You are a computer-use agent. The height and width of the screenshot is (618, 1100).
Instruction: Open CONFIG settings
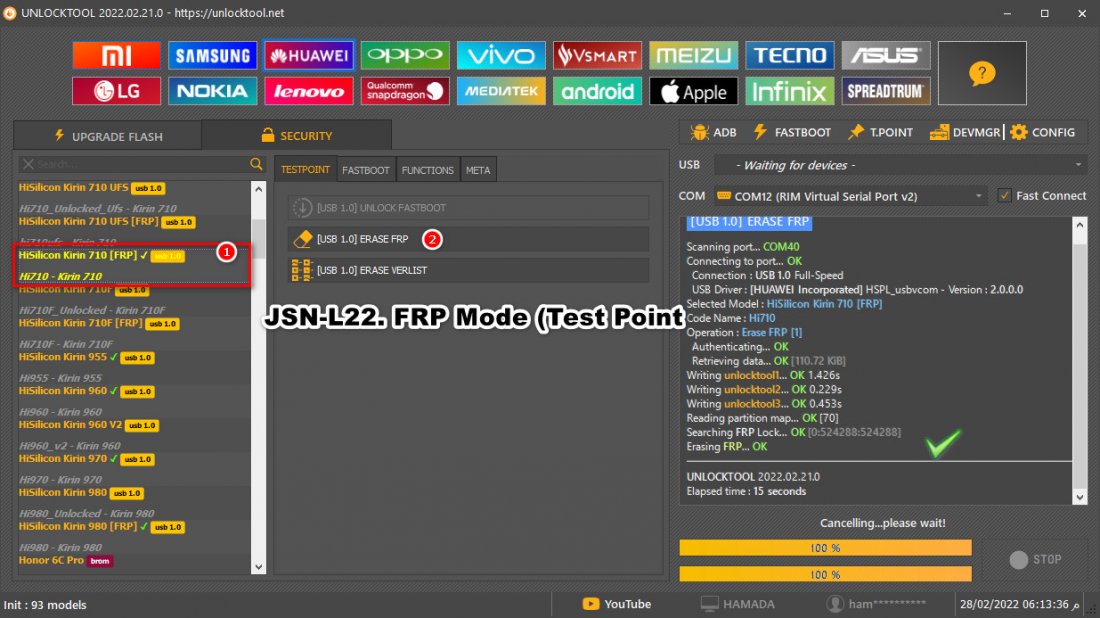click(x=1043, y=133)
